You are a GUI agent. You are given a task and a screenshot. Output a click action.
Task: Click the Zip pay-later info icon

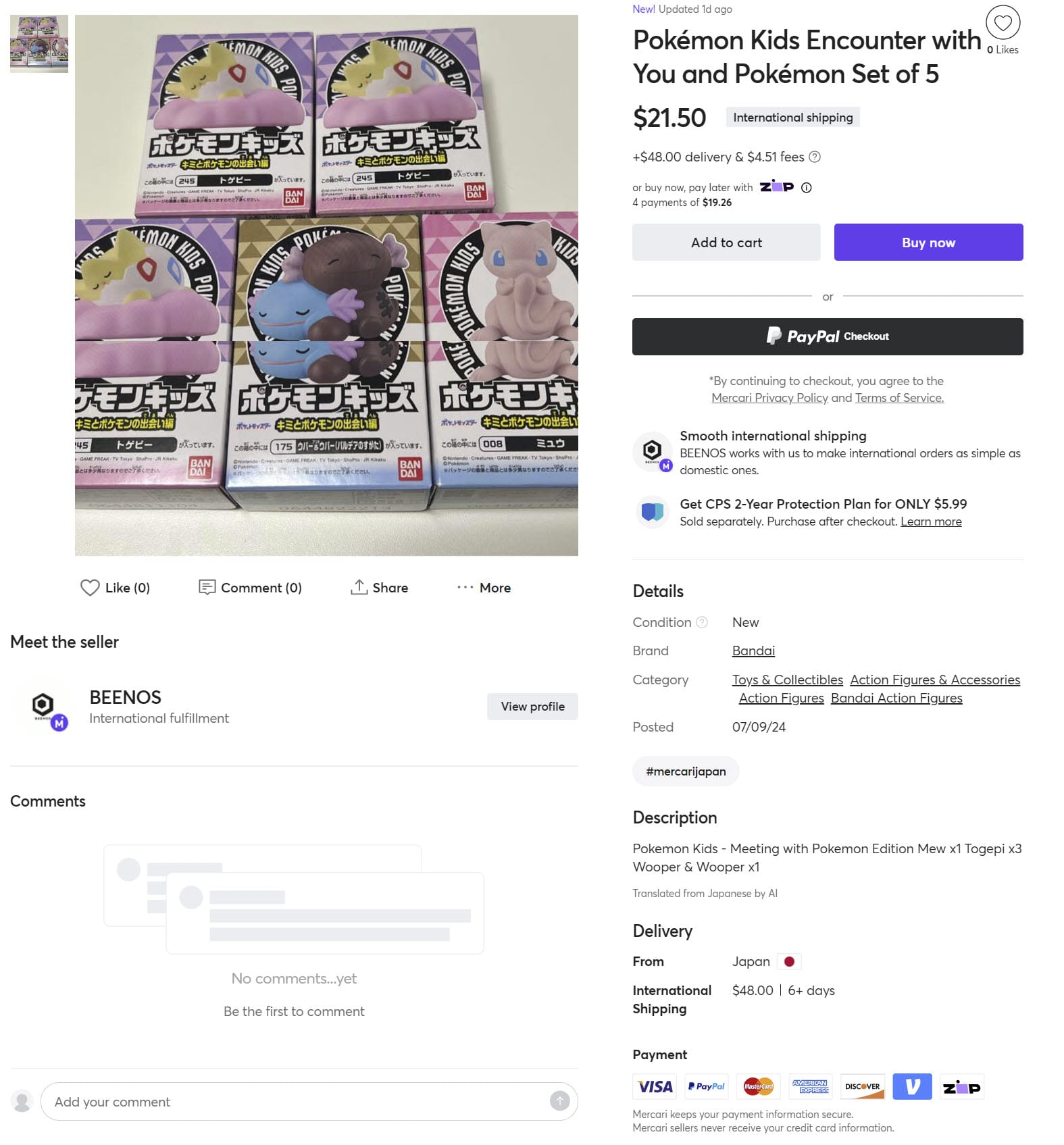(806, 188)
